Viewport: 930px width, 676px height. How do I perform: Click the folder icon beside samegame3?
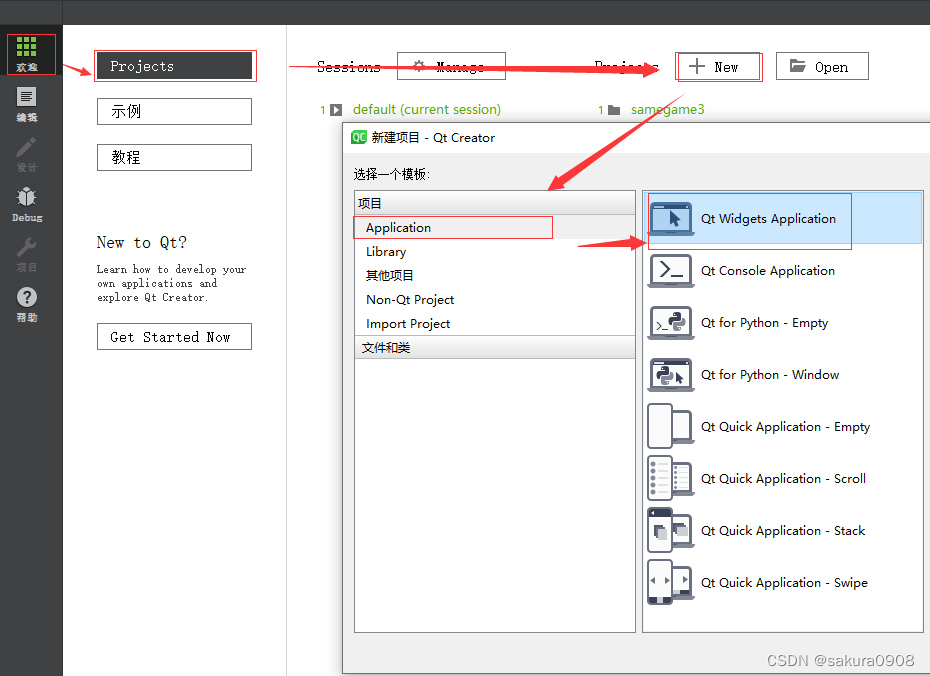coord(614,110)
